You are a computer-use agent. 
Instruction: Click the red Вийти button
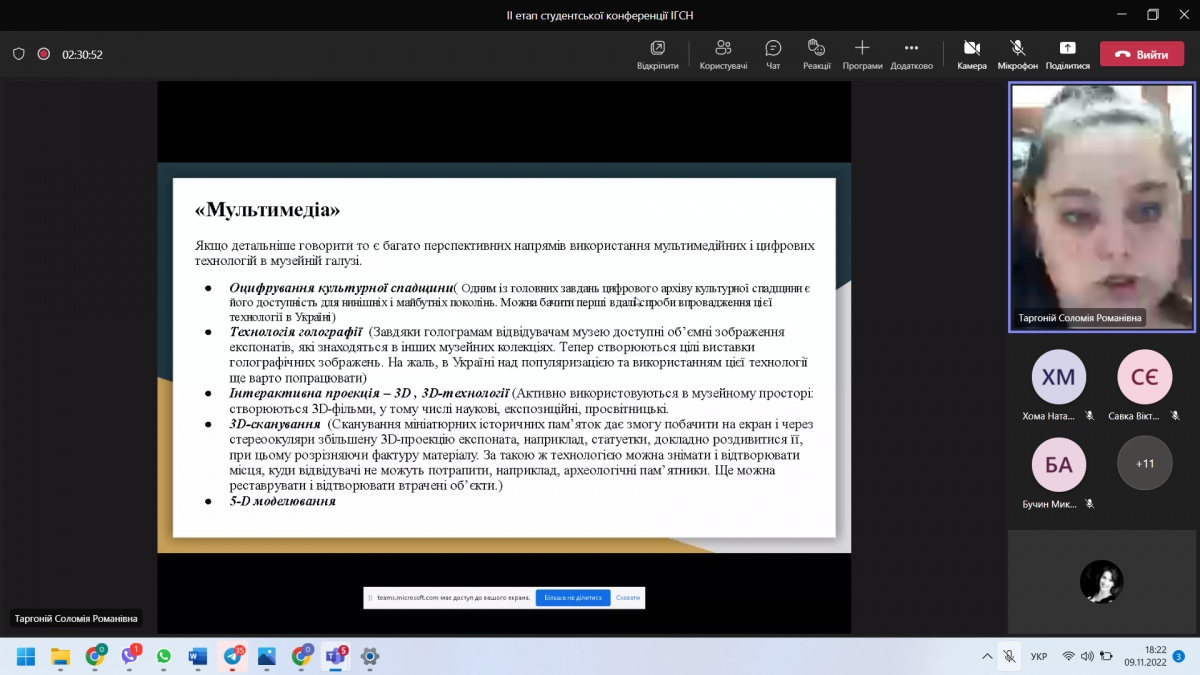1141,53
